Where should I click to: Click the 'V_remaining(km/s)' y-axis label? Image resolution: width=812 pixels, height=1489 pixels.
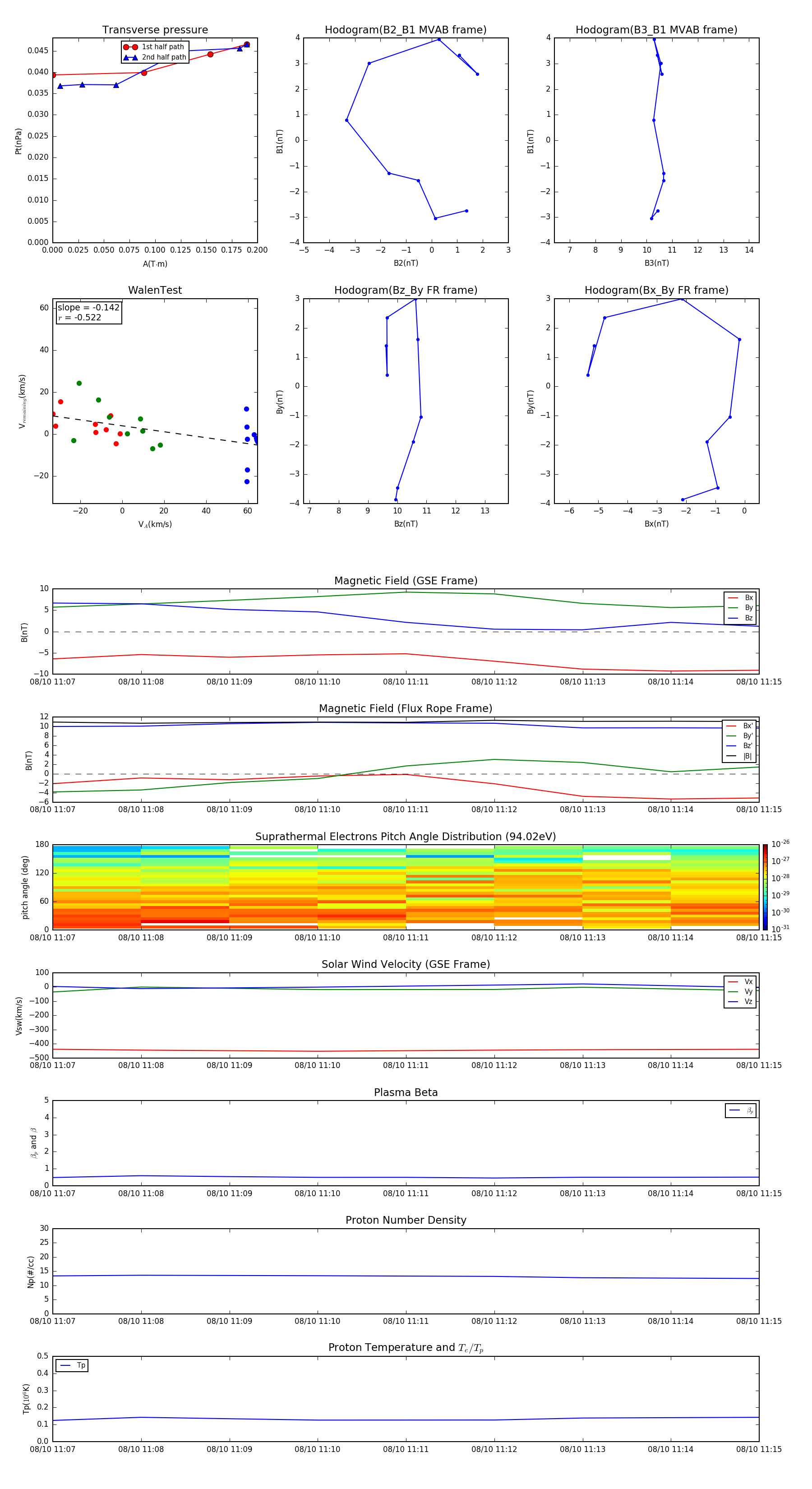point(23,401)
